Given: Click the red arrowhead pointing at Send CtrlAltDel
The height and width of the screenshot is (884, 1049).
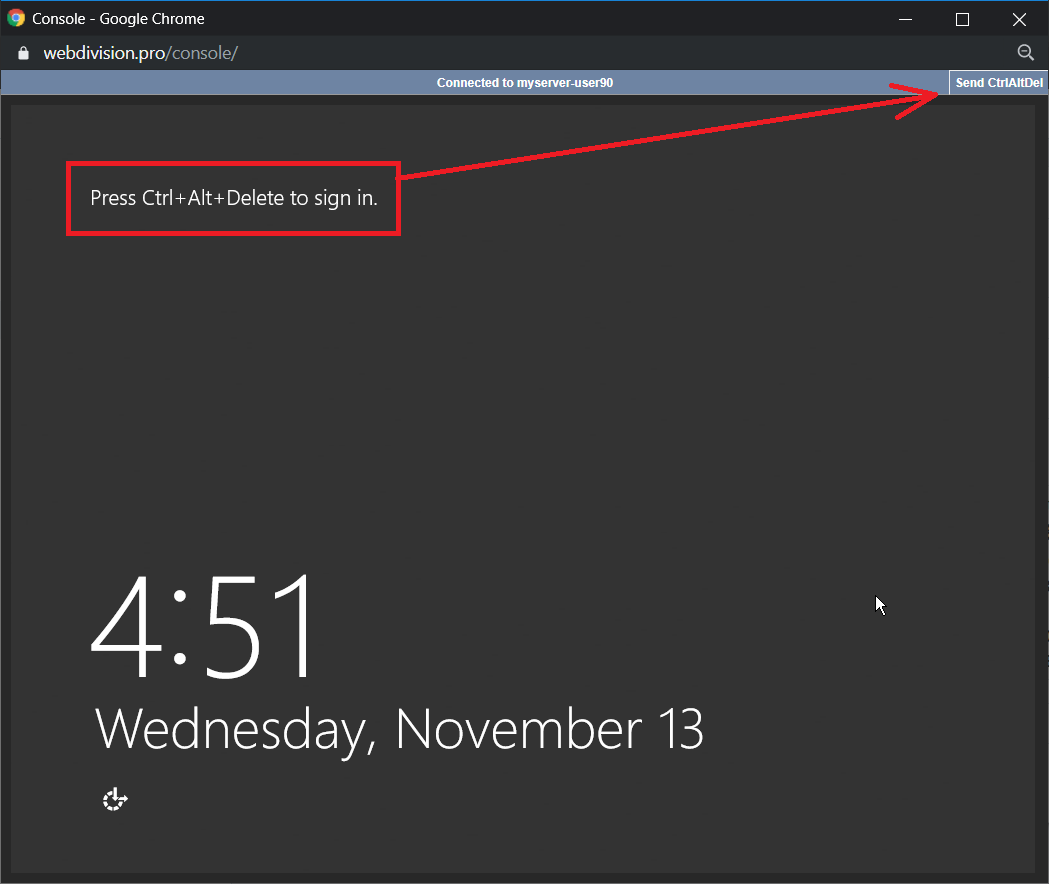Looking at the screenshot, I should (x=920, y=98).
